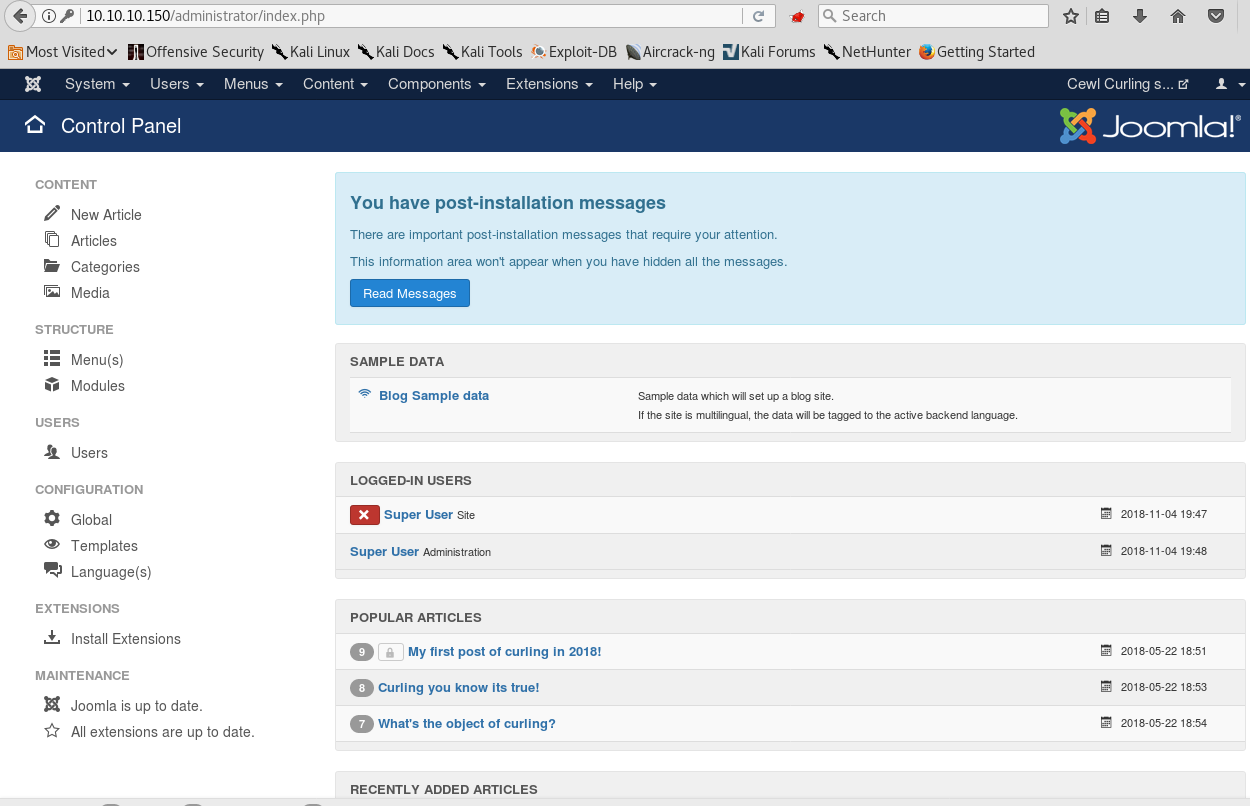
Task: Click the Firefox bookmark star icon
Action: point(1071,16)
